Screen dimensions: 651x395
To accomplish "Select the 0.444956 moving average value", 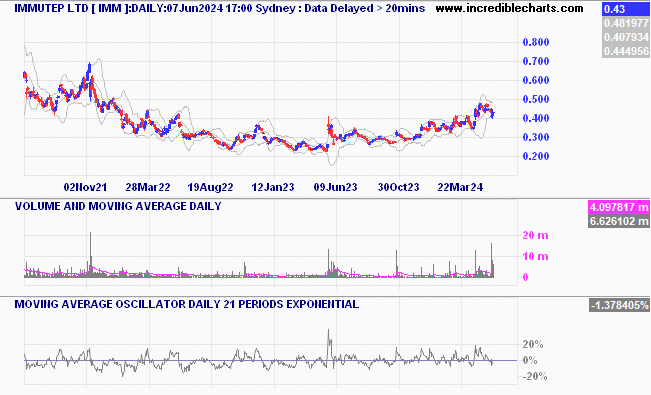I will coord(625,51).
